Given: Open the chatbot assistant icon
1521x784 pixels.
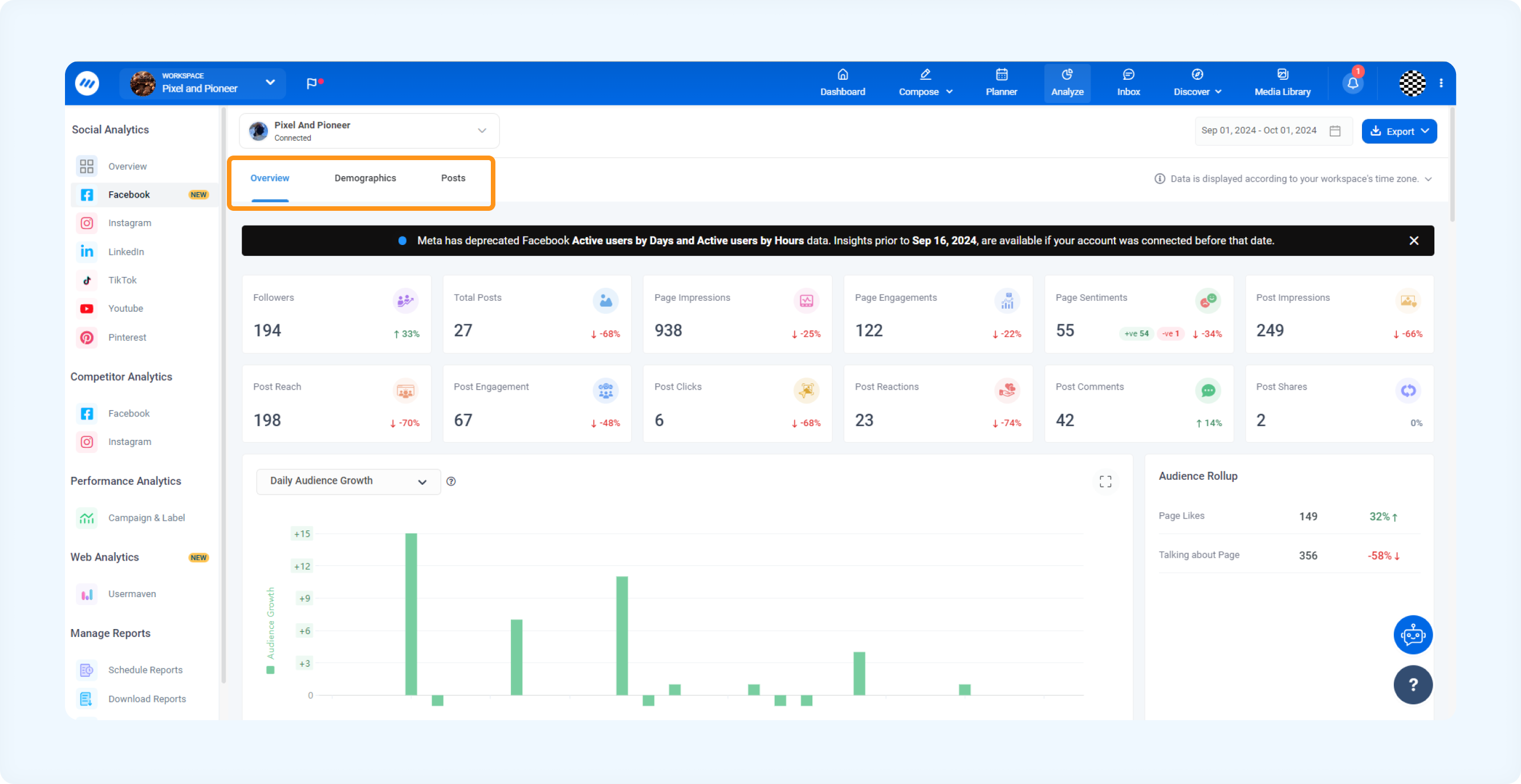Looking at the screenshot, I should (x=1413, y=635).
